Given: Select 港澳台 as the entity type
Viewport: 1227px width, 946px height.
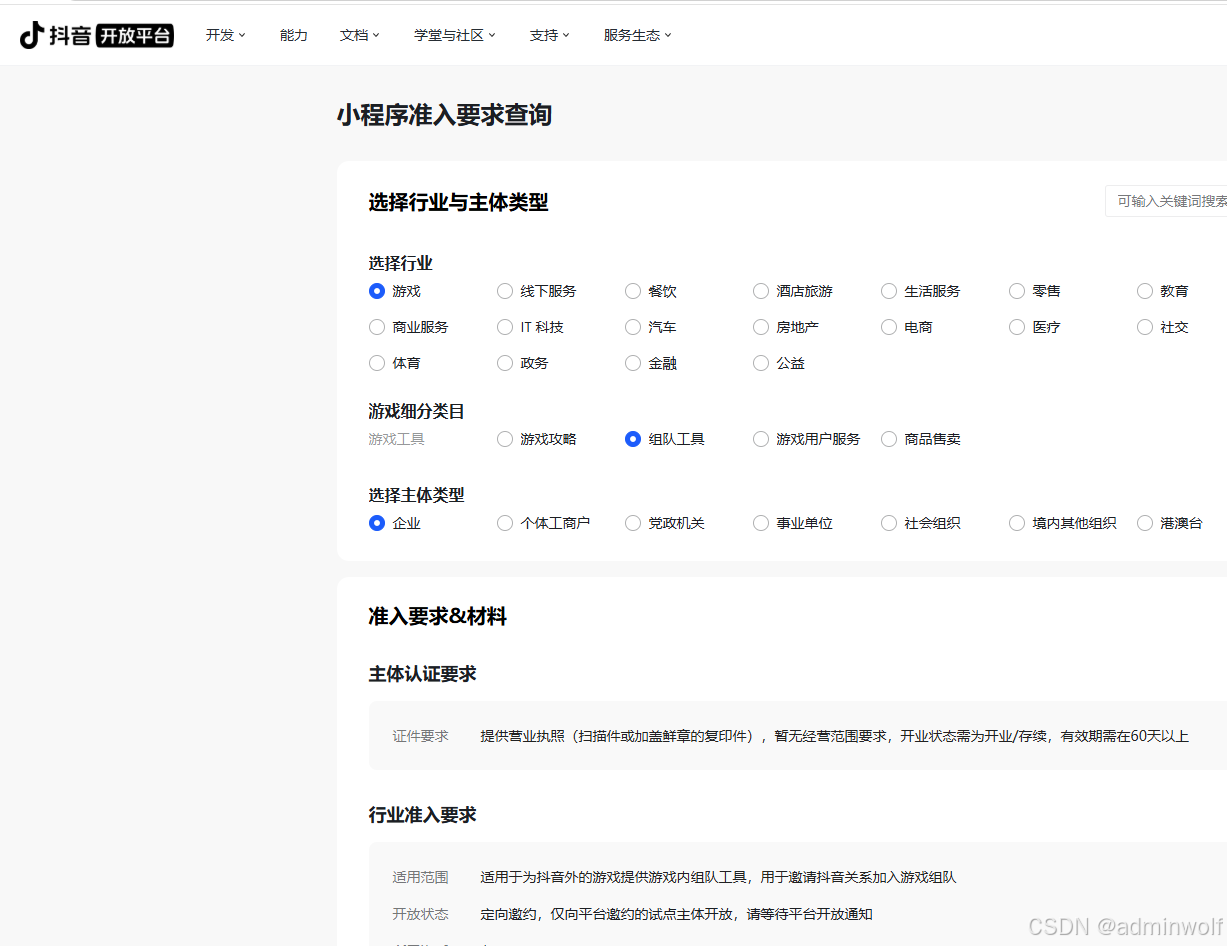Looking at the screenshot, I should [x=1145, y=523].
